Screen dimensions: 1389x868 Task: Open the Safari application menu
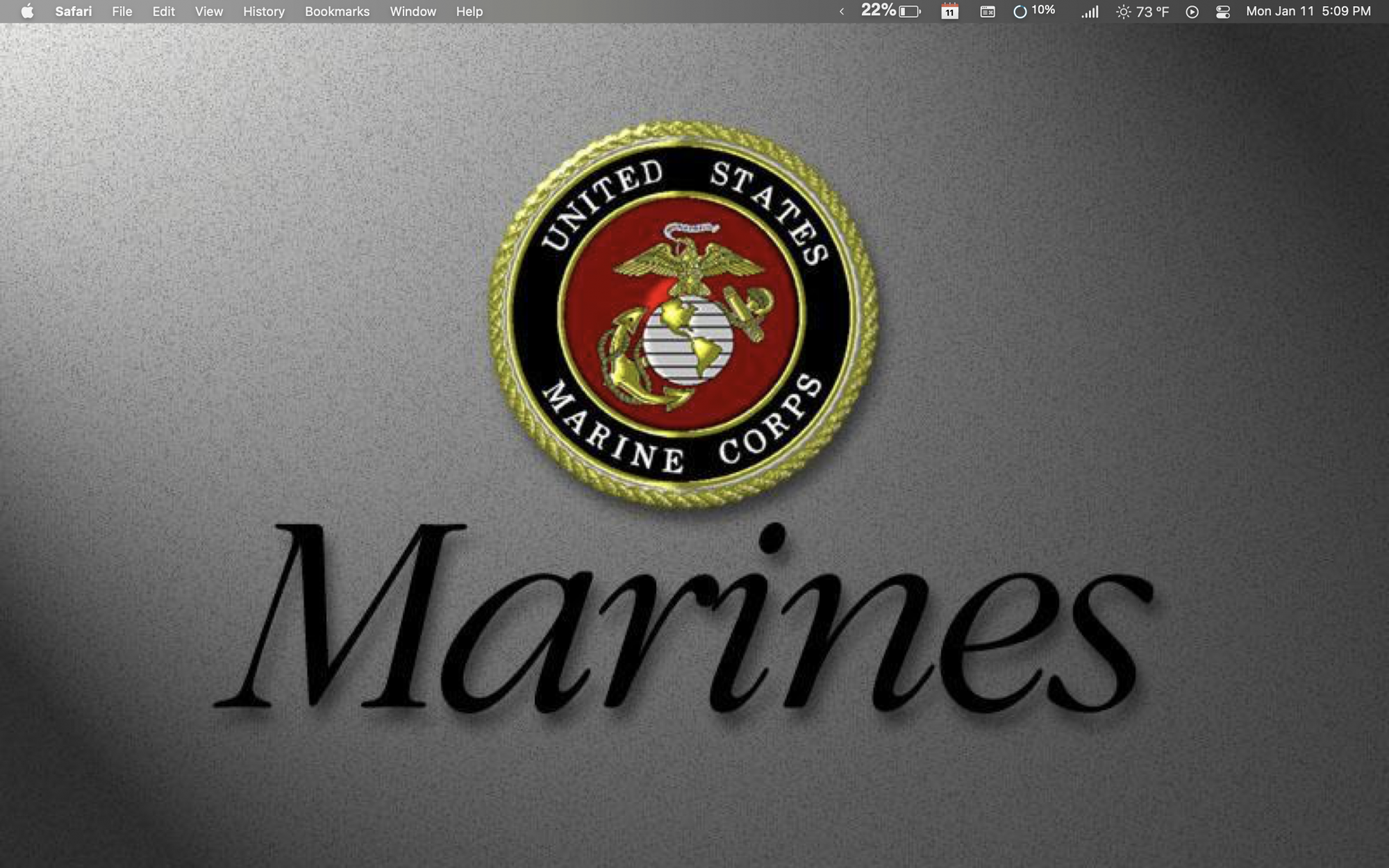(73, 11)
